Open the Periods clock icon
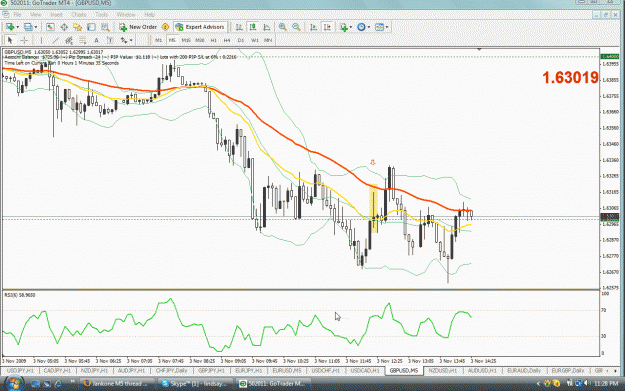The width and height of the screenshot is (625, 391). tap(361, 27)
